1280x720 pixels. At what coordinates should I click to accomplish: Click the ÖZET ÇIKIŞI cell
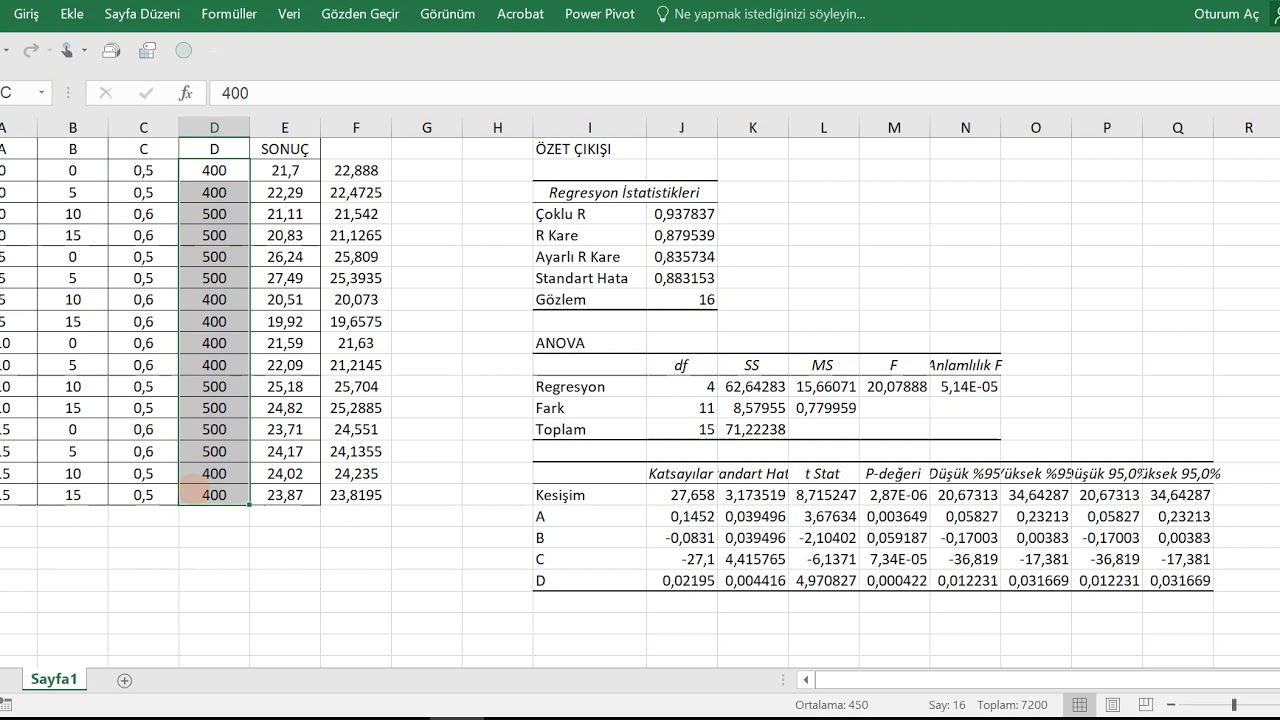589,149
